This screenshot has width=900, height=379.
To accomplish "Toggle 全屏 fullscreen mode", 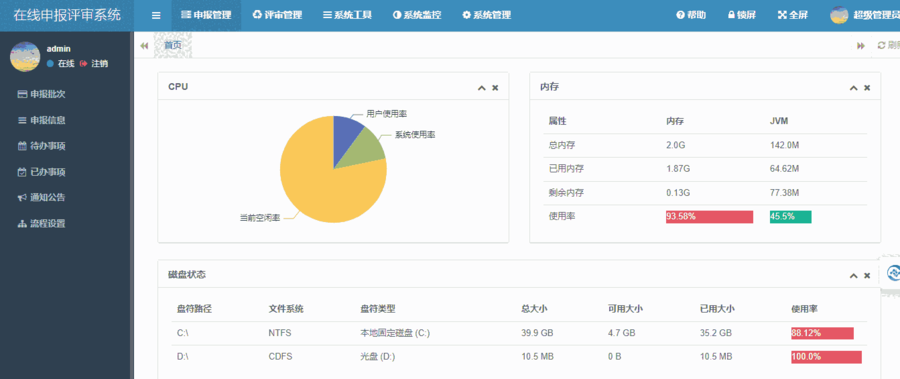I will 793,16.
